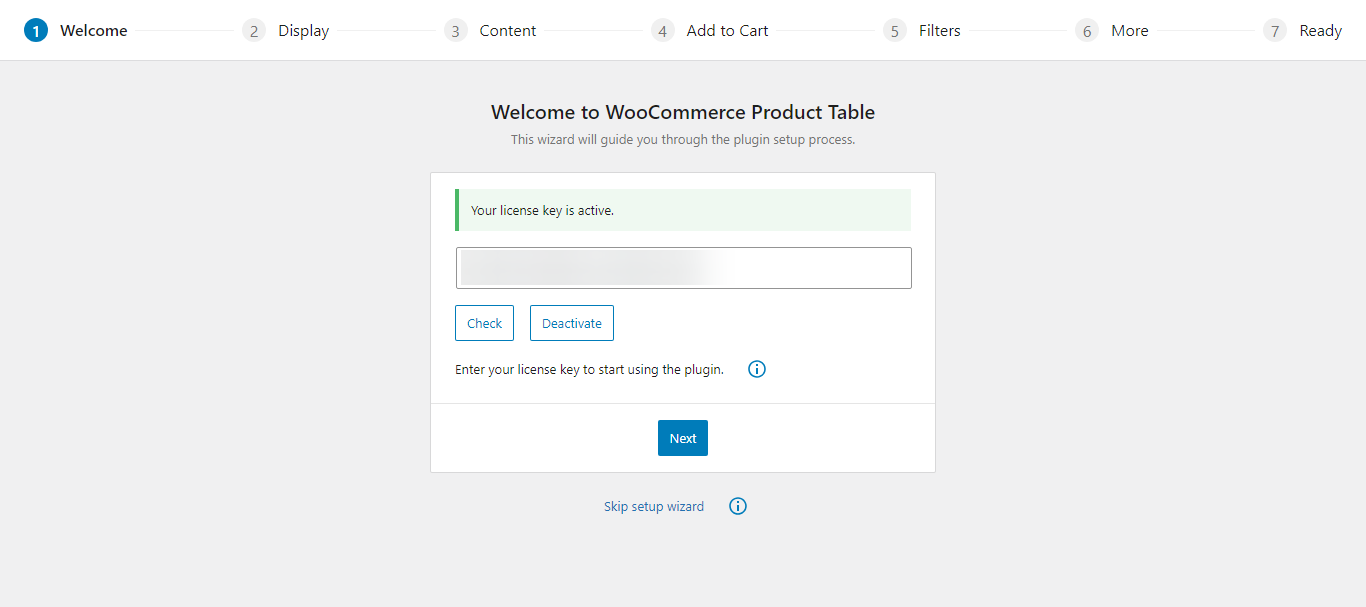Select the step 6 circle for More
Image resolution: width=1366 pixels, height=607 pixels.
1087,31
